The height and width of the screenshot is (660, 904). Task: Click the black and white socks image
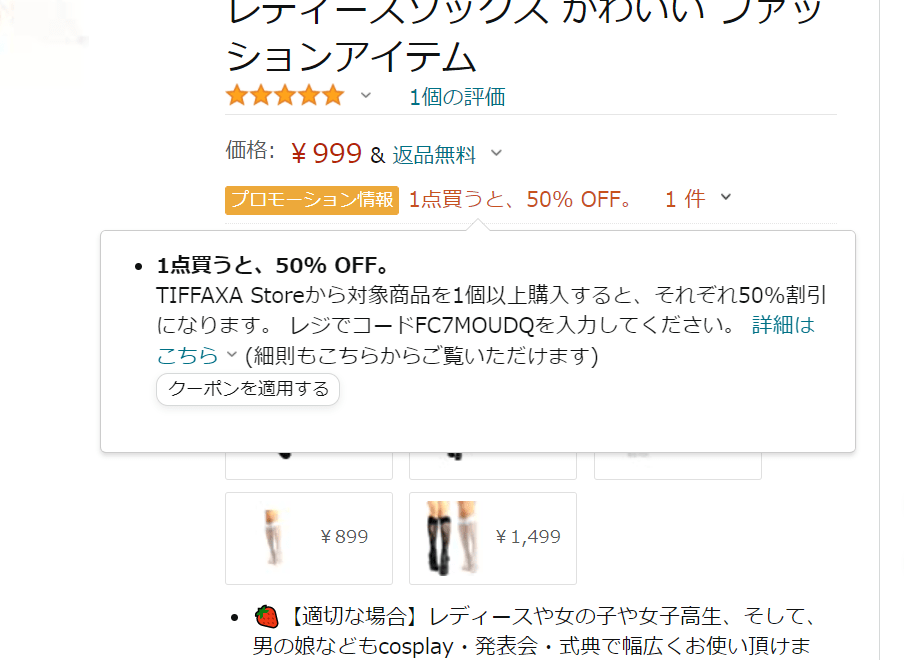tap(453, 538)
